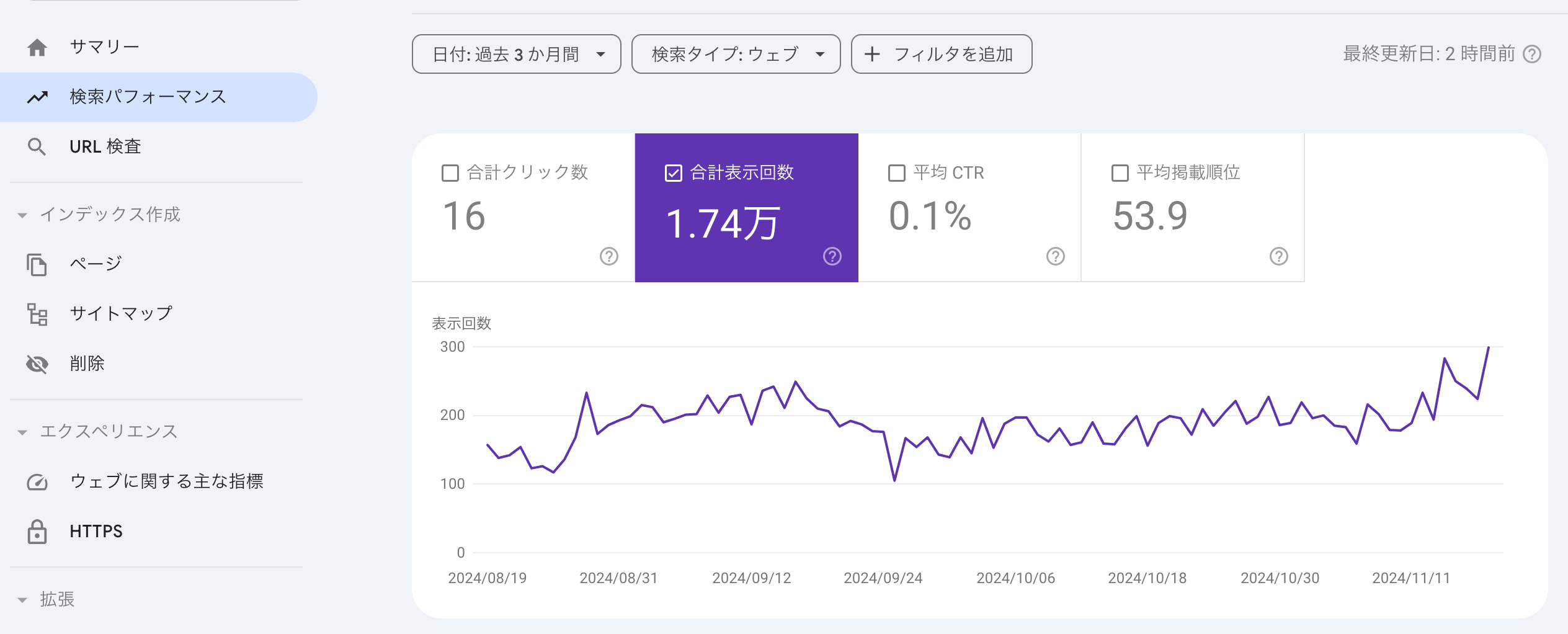Enable the 合計クリック数 checkbox
Image resolution: width=1568 pixels, height=634 pixels.
pyautogui.click(x=450, y=173)
